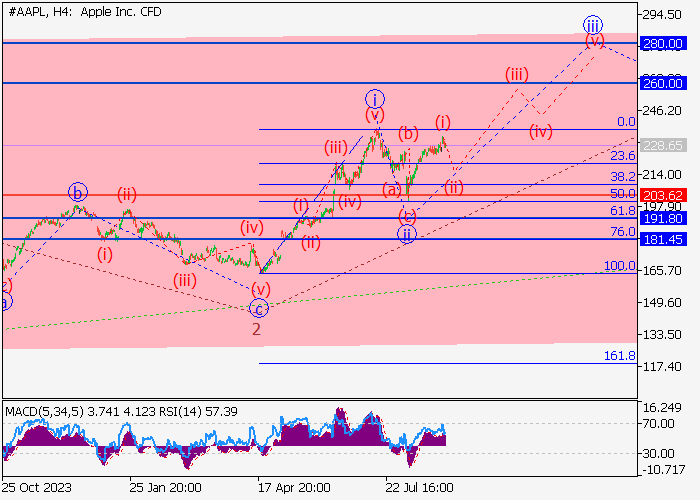This screenshot has height=500, width=700.
Task: Click the "22 Jul 16:00" date label
Action: coord(420,488)
